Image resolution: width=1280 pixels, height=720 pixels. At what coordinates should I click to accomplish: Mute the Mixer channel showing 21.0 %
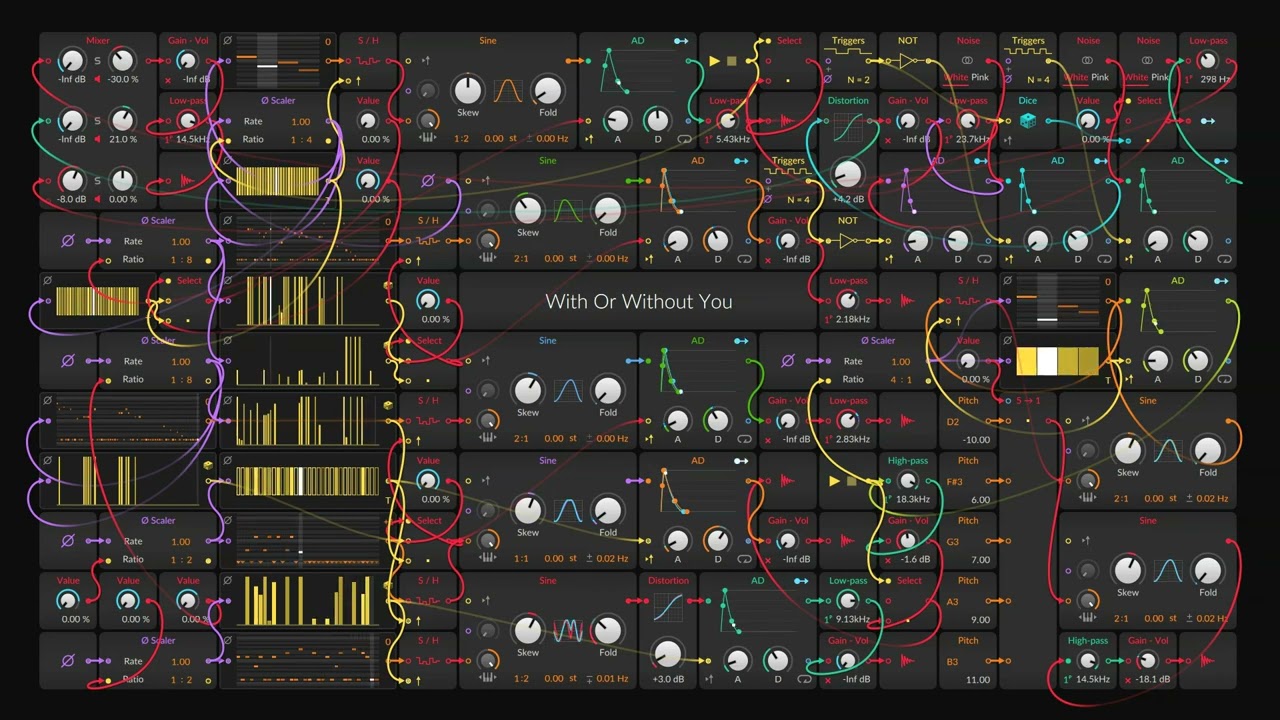pos(97,139)
